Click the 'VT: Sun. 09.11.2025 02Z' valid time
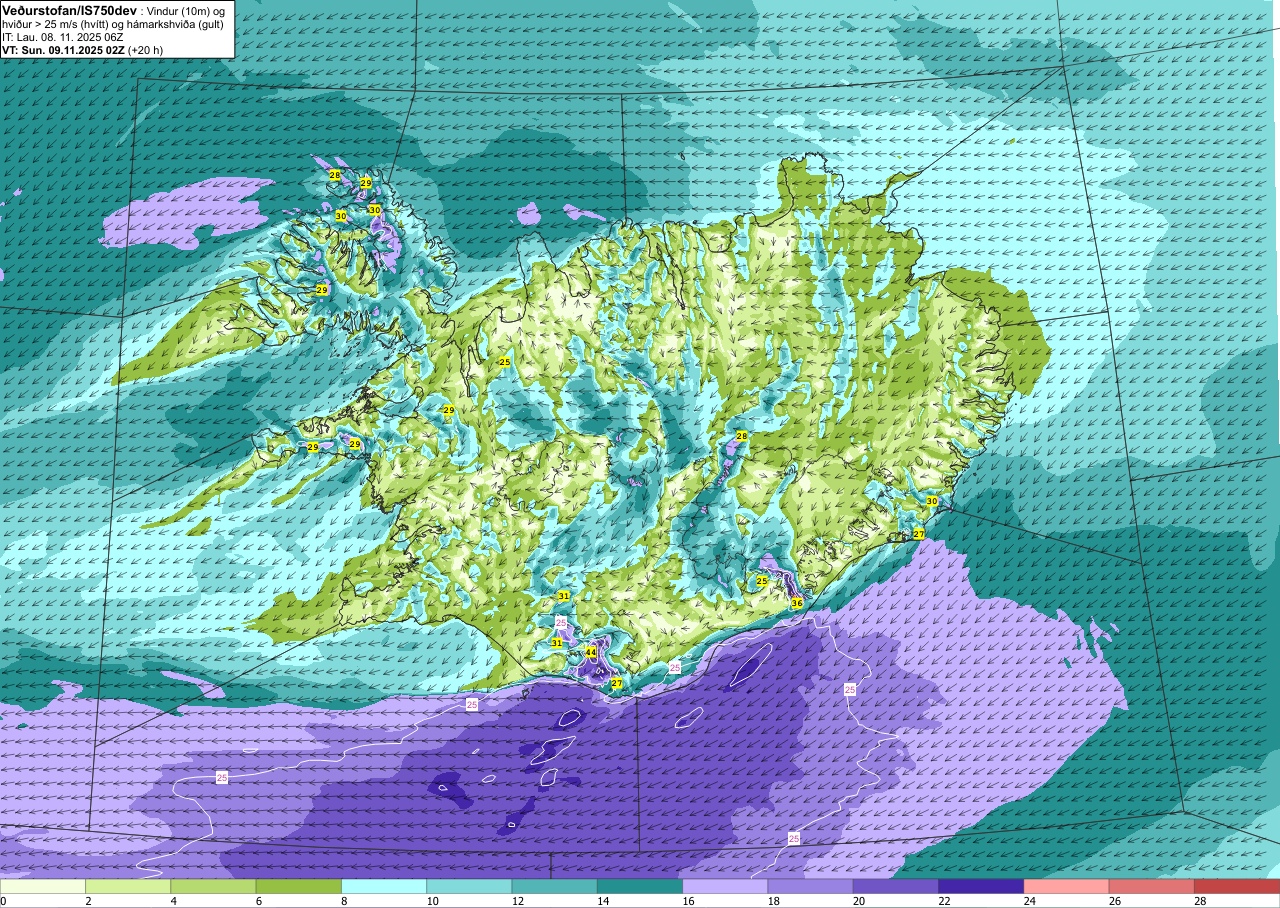Viewport: 1280px width, 908px height. [63, 49]
